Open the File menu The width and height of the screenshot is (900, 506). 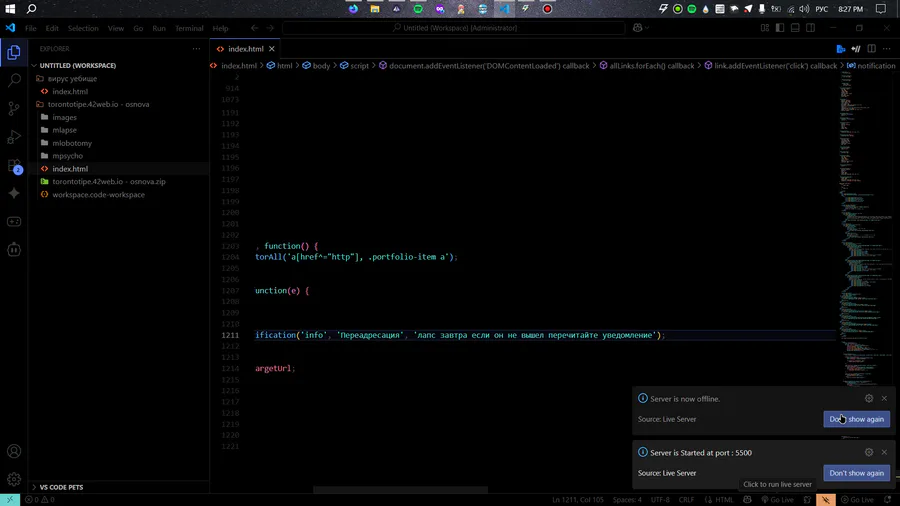tap(30, 28)
